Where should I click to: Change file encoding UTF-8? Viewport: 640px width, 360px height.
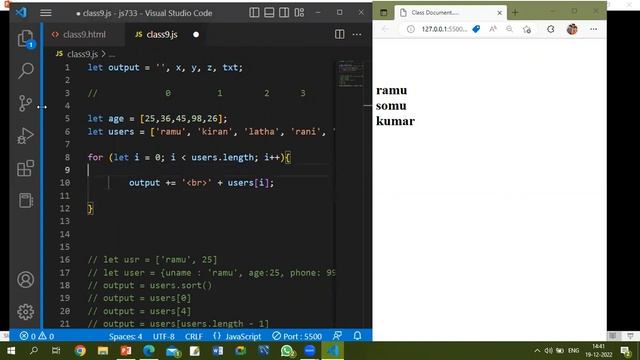click(x=164, y=336)
